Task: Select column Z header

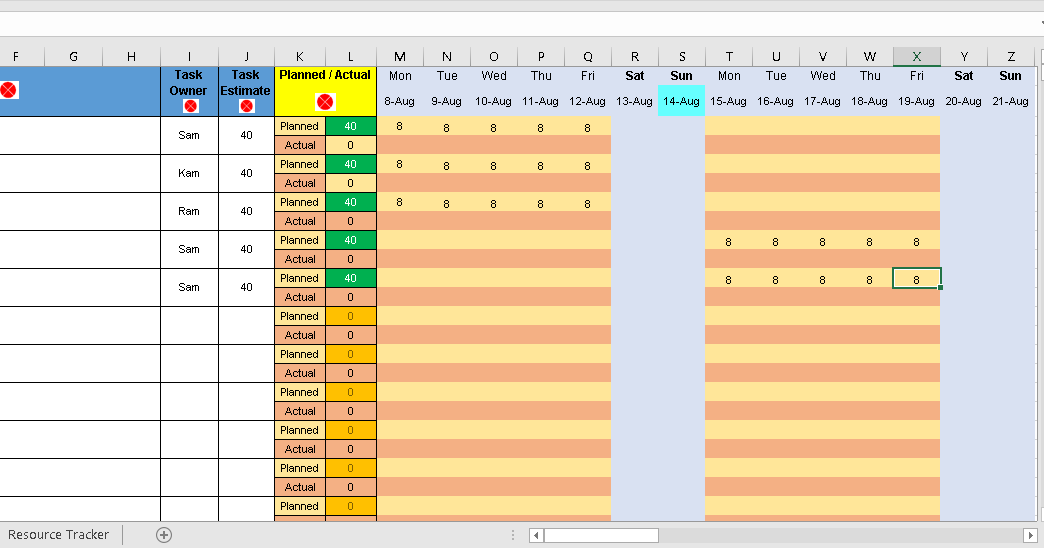Action: click(x=1011, y=57)
